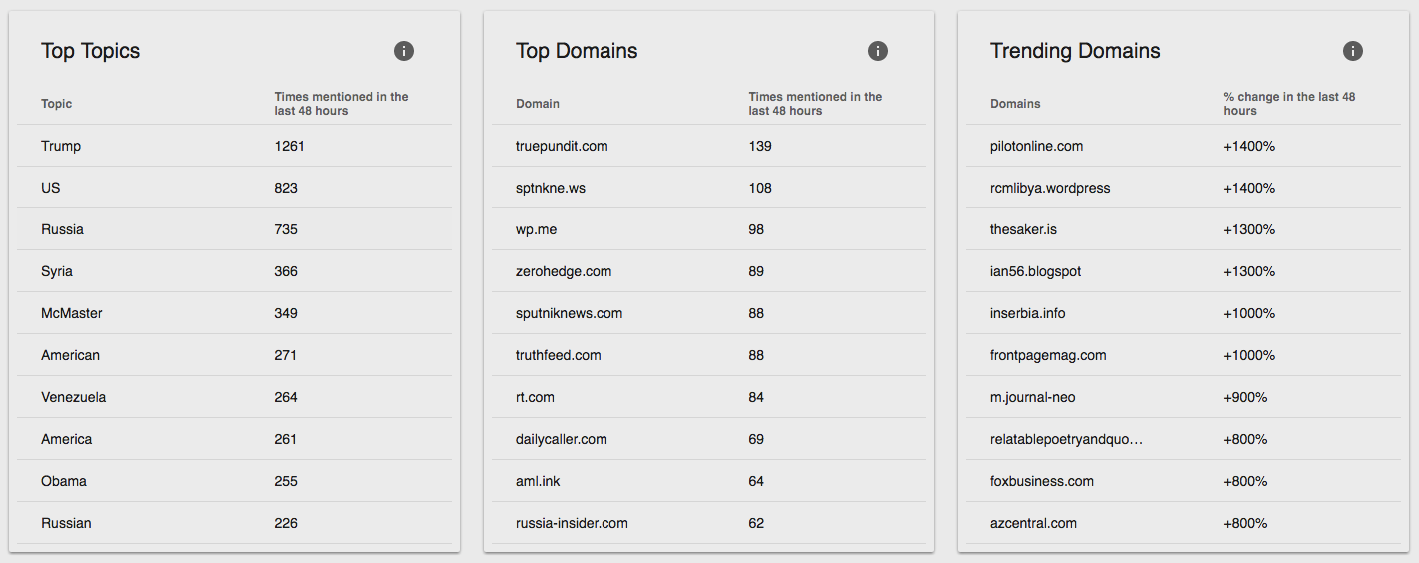1419x563 pixels.
Task: Click relatablepoetryandquo… trending domain
Action: pyautogui.click(x=1066, y=439)
